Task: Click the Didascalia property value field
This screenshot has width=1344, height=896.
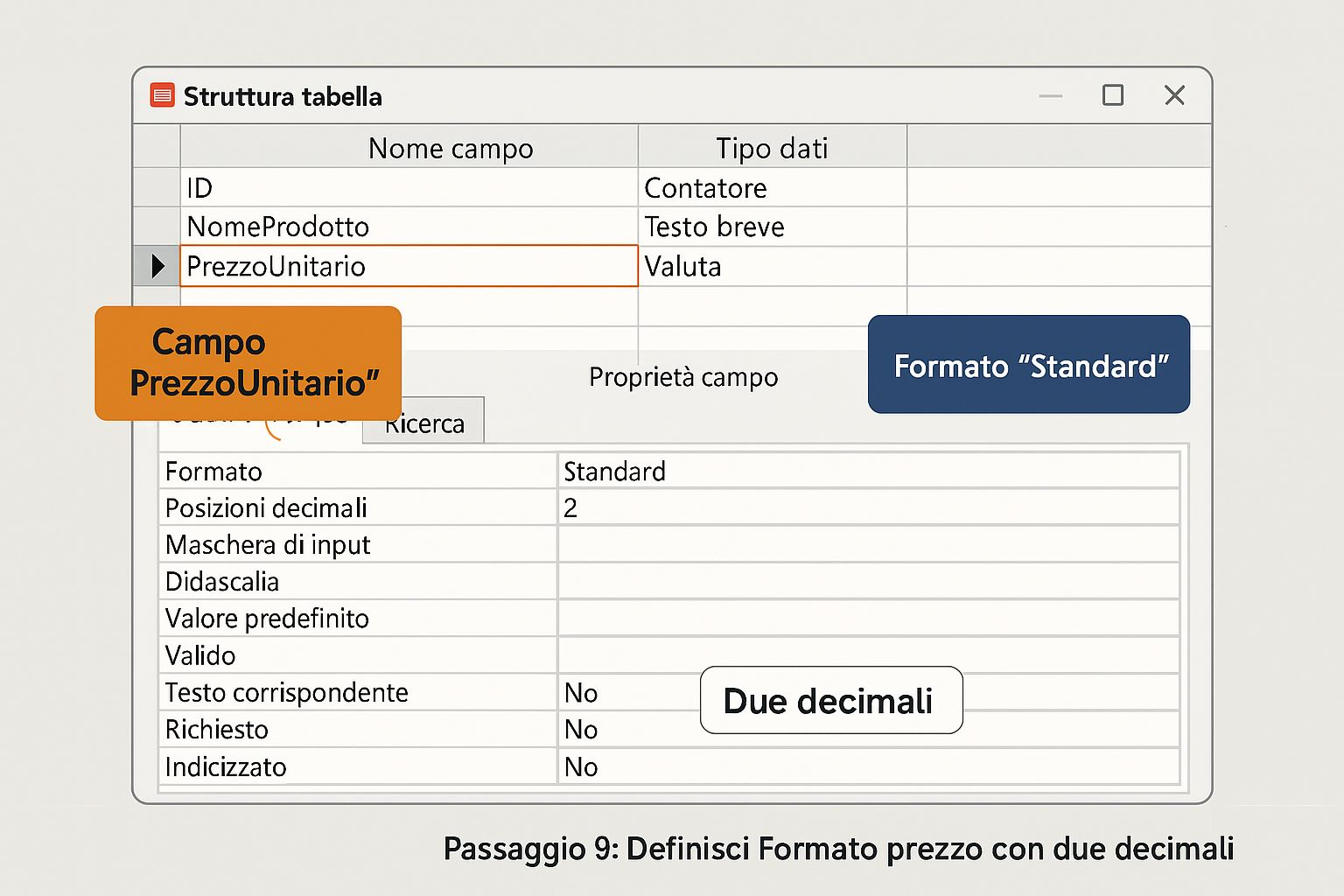Action: (868, 581)
